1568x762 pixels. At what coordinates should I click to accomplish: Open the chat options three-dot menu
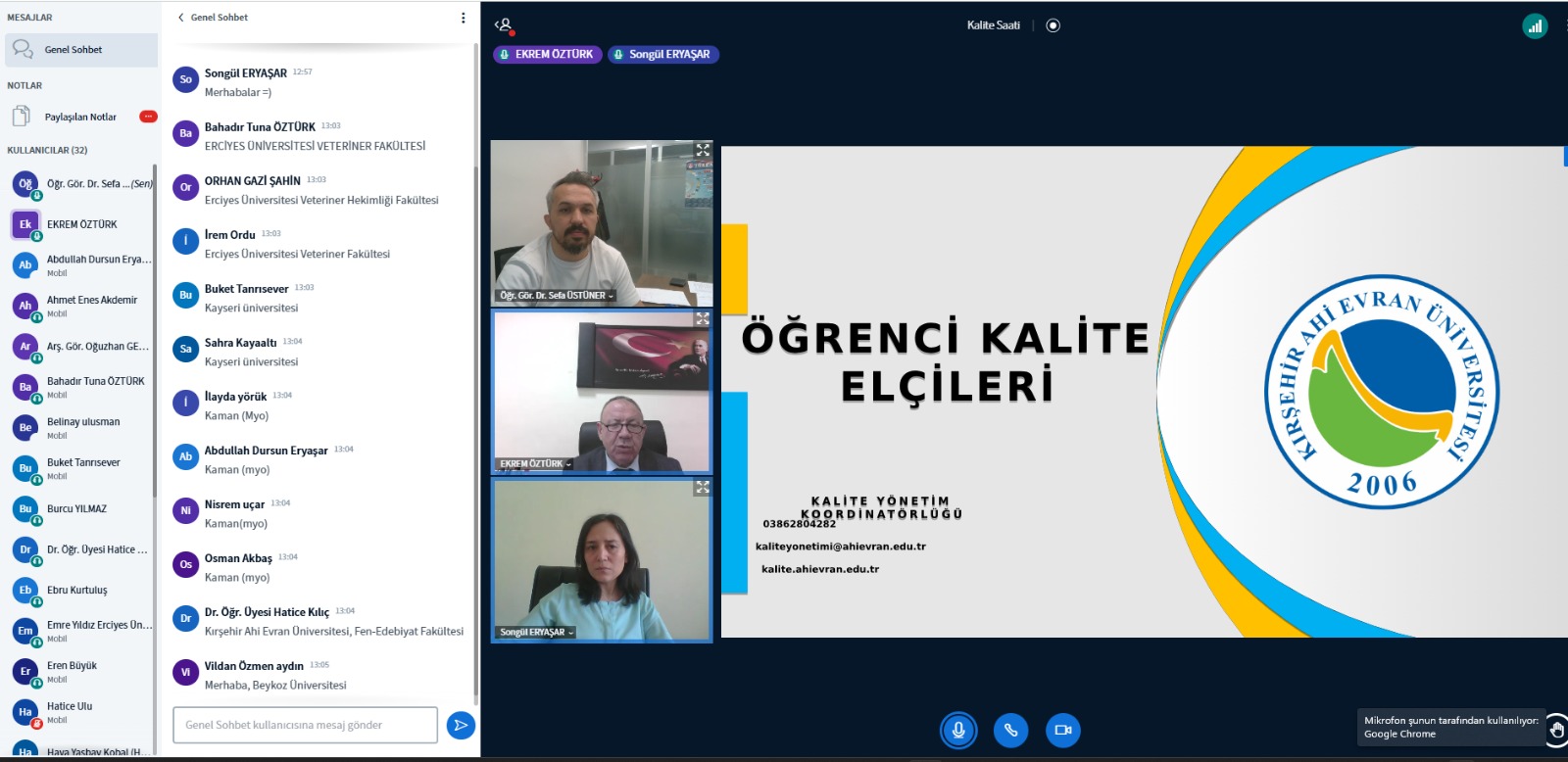coord(464,18)
